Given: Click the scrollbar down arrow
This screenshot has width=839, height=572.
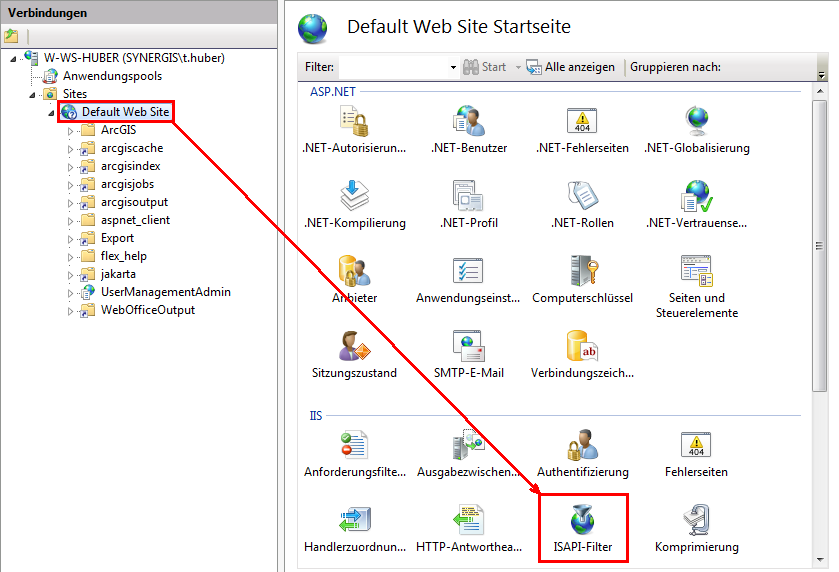Looking at the screenshot, I should (820, 560).
